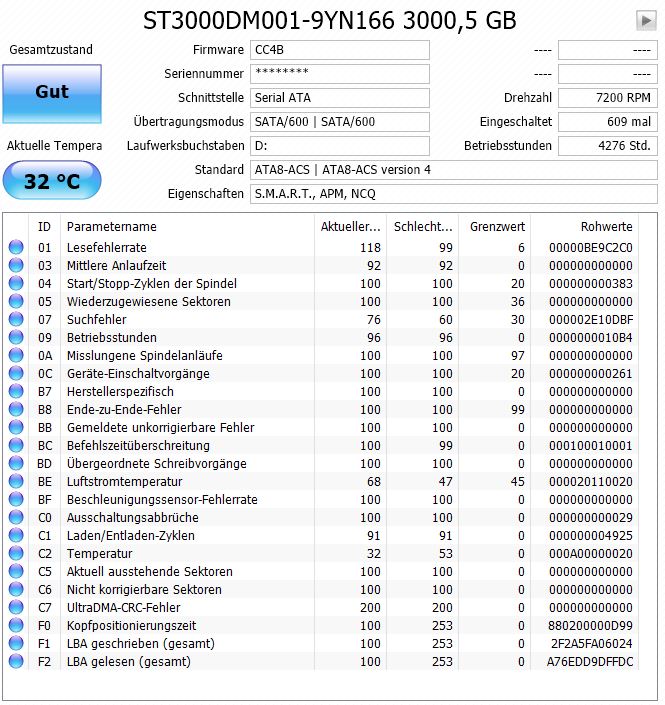Click the status orb for Suchfehler
The height and width of the screenshot is (705, 665).
[x=16, y=319]
